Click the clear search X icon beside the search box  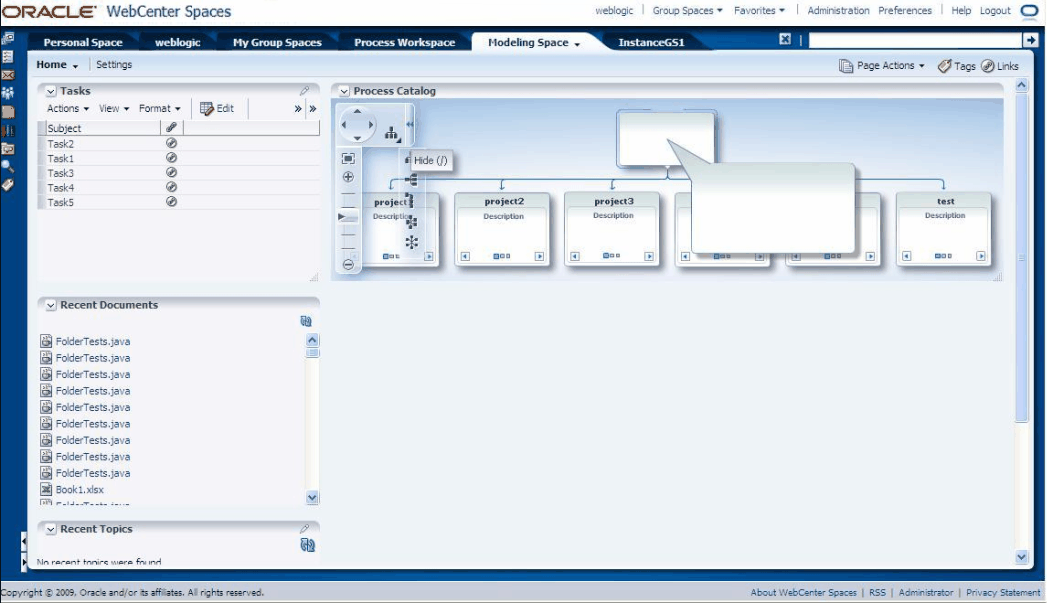point(785,39)
